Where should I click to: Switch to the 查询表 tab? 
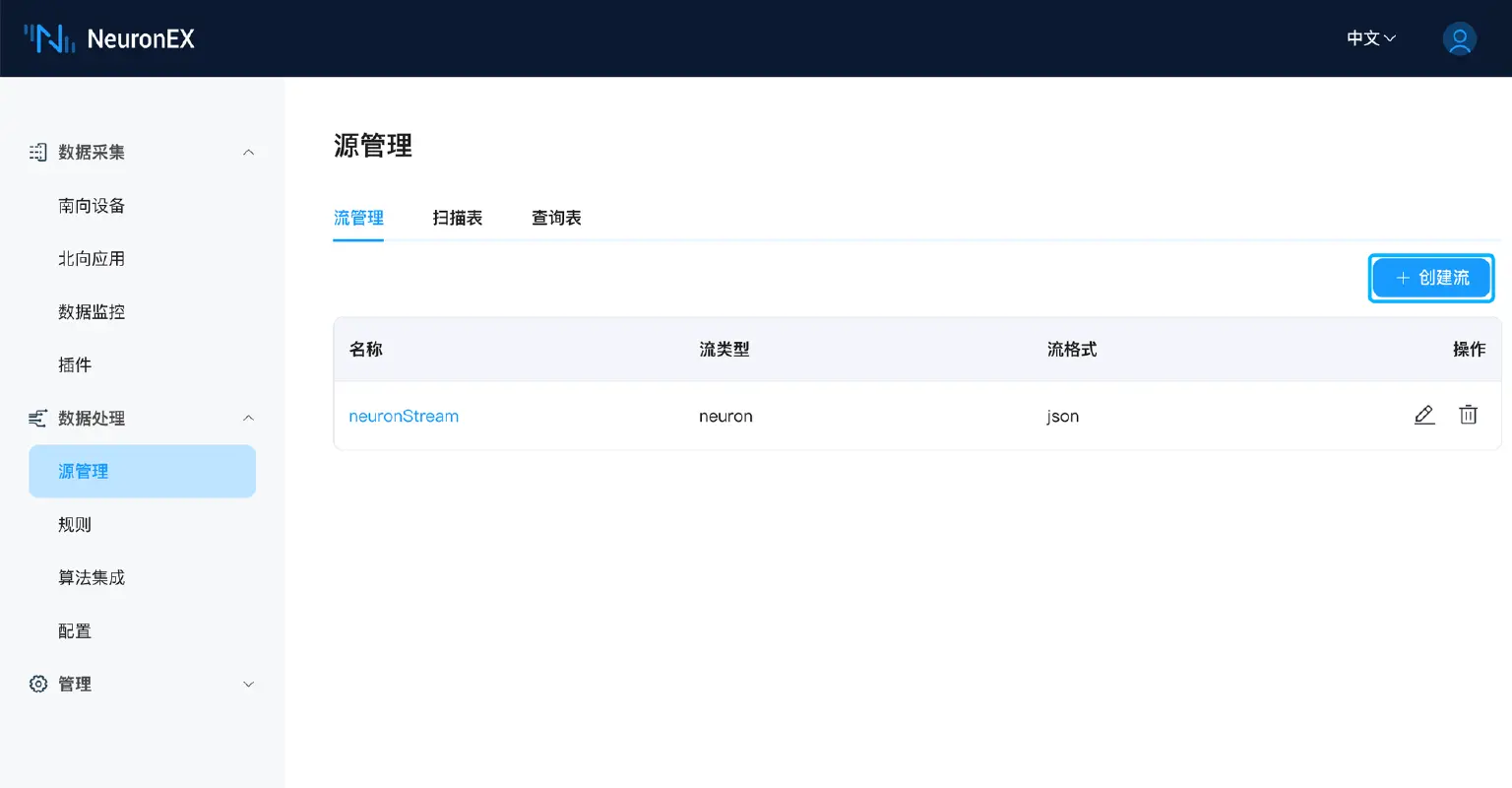(555, 218)
